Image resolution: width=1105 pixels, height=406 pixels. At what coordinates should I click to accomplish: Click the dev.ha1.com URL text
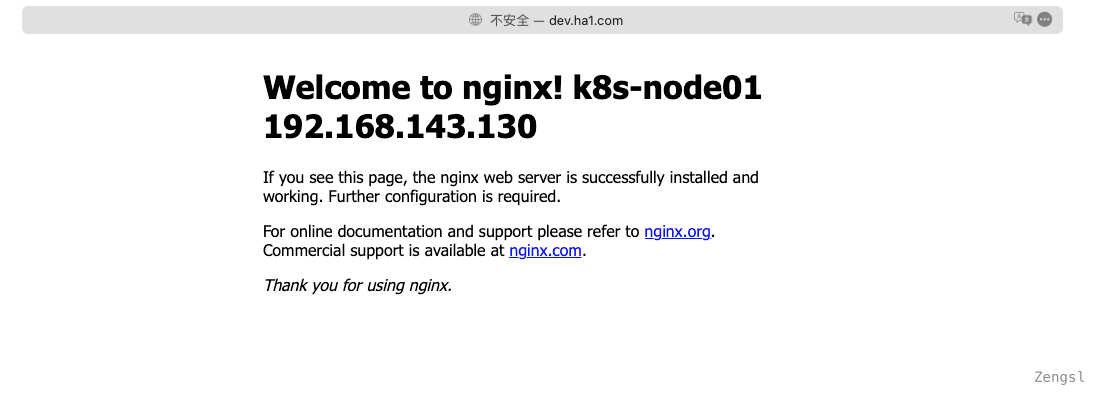click(586, 20)
